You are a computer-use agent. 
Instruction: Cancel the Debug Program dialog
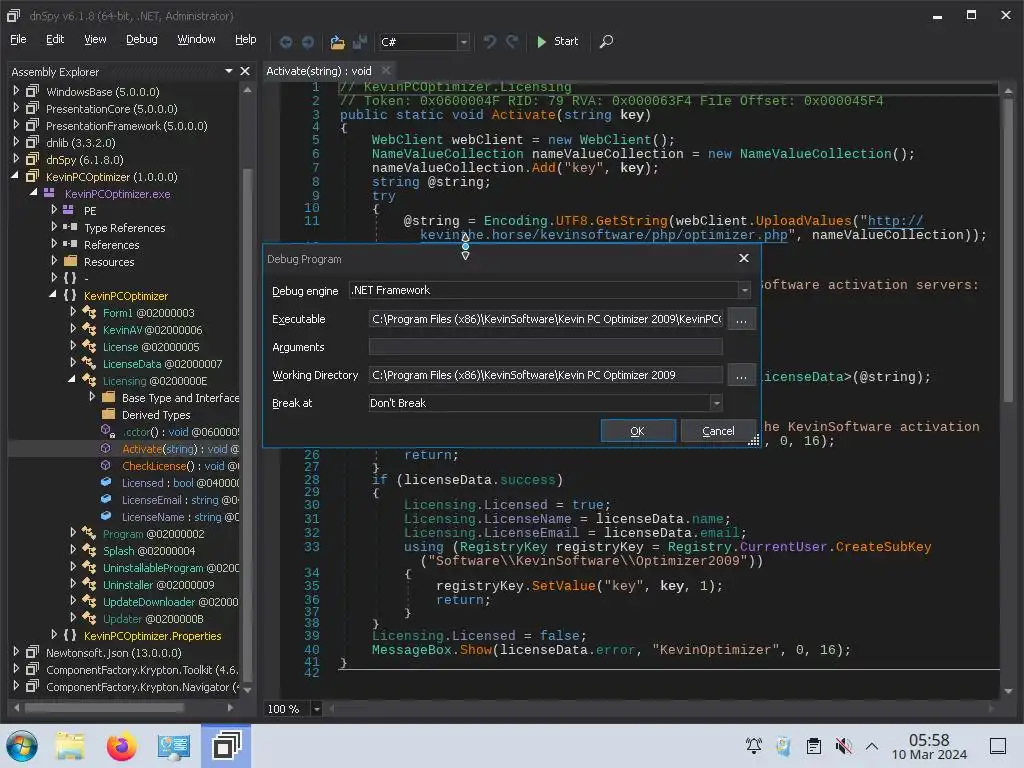pyautogui.click(x=718, y=431)
